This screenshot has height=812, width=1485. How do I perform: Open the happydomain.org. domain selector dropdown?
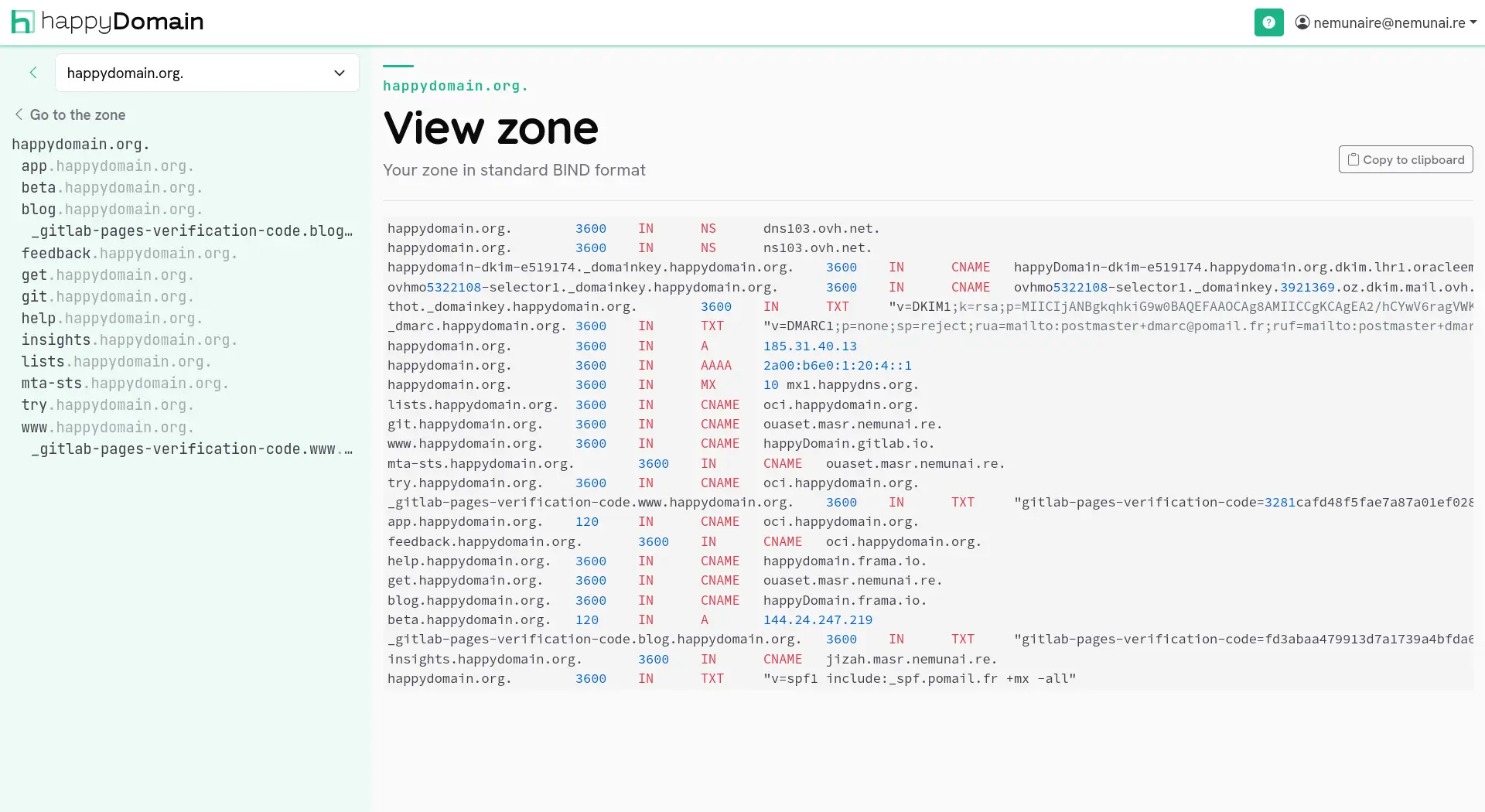point(207,73)
